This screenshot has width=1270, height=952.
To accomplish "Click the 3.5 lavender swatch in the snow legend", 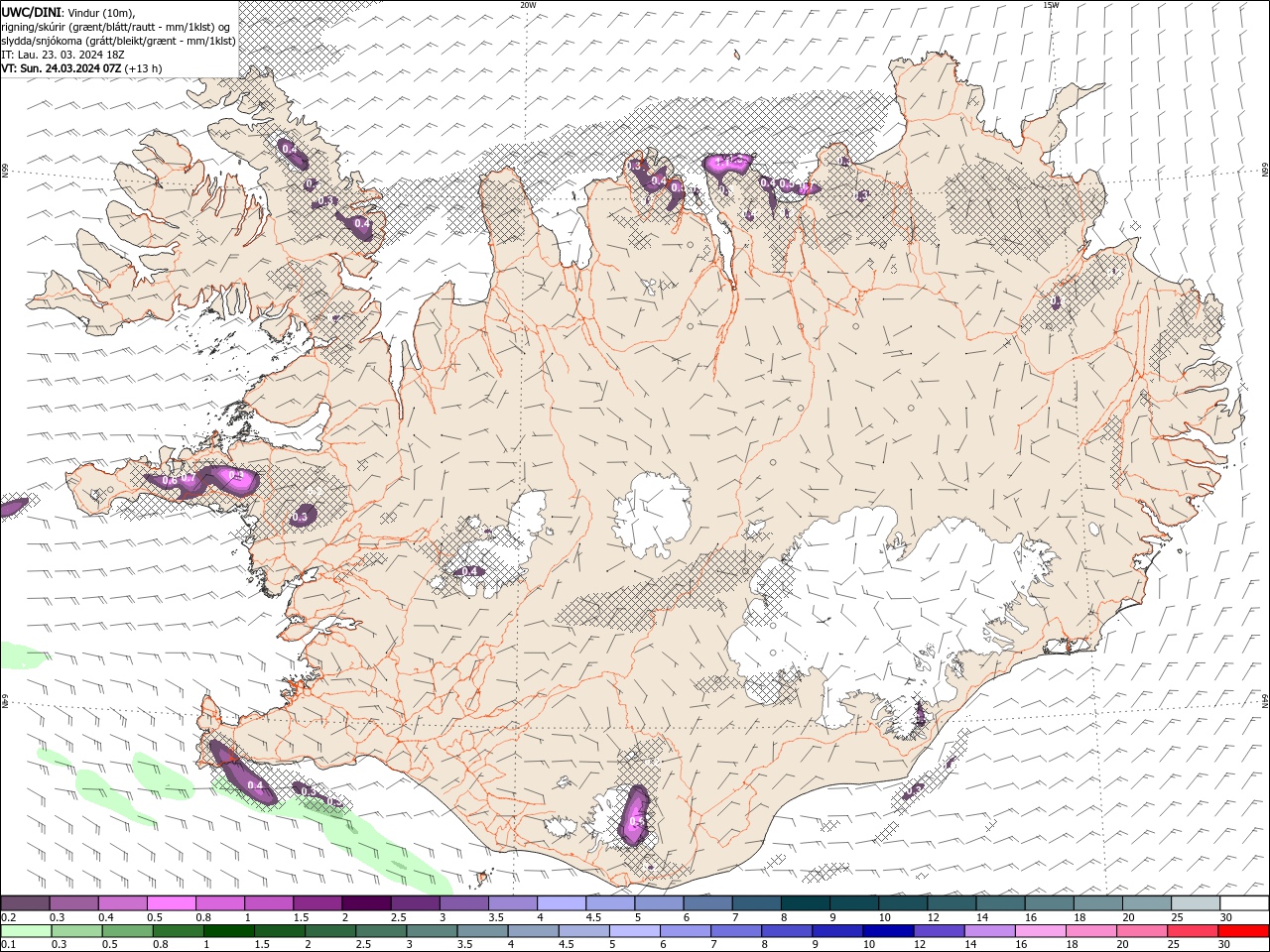I will point(512,903).
